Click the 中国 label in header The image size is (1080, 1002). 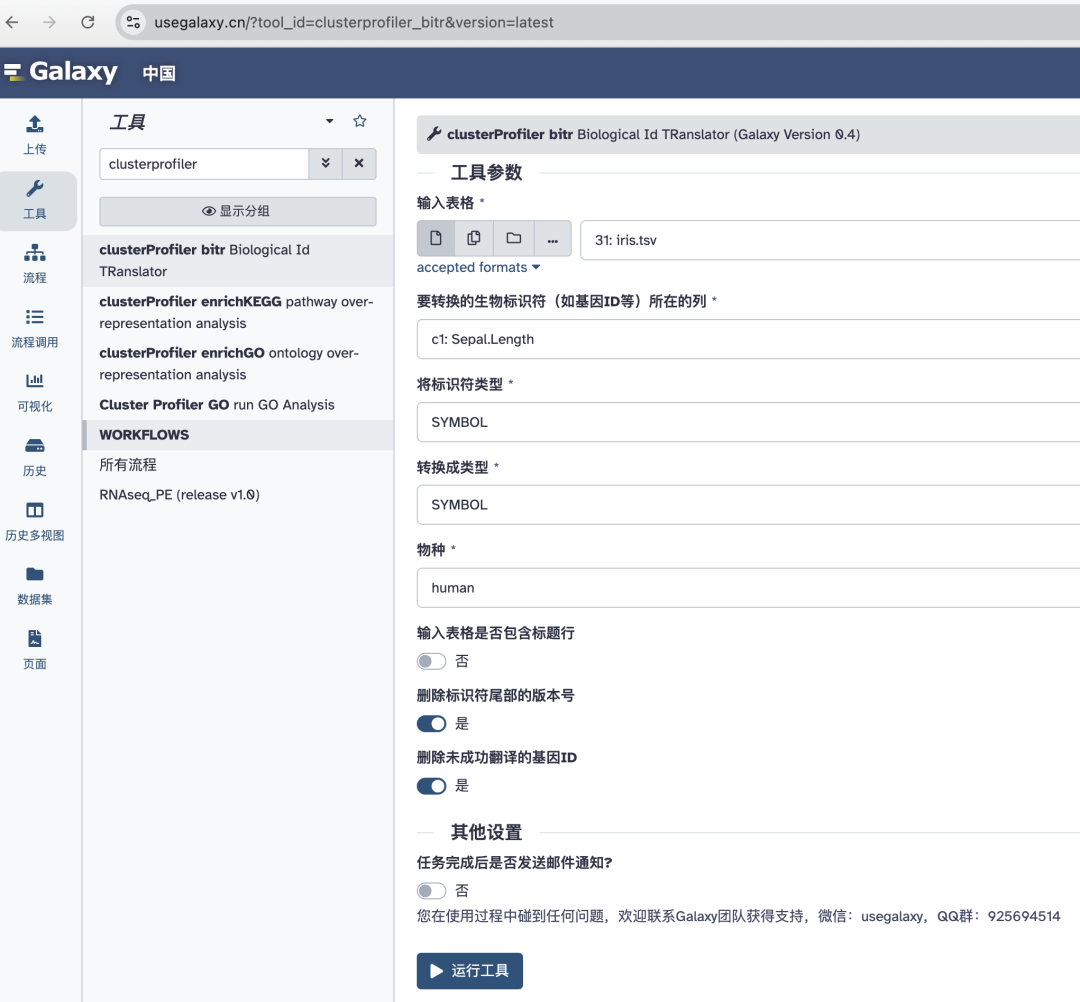coord(159,73)
